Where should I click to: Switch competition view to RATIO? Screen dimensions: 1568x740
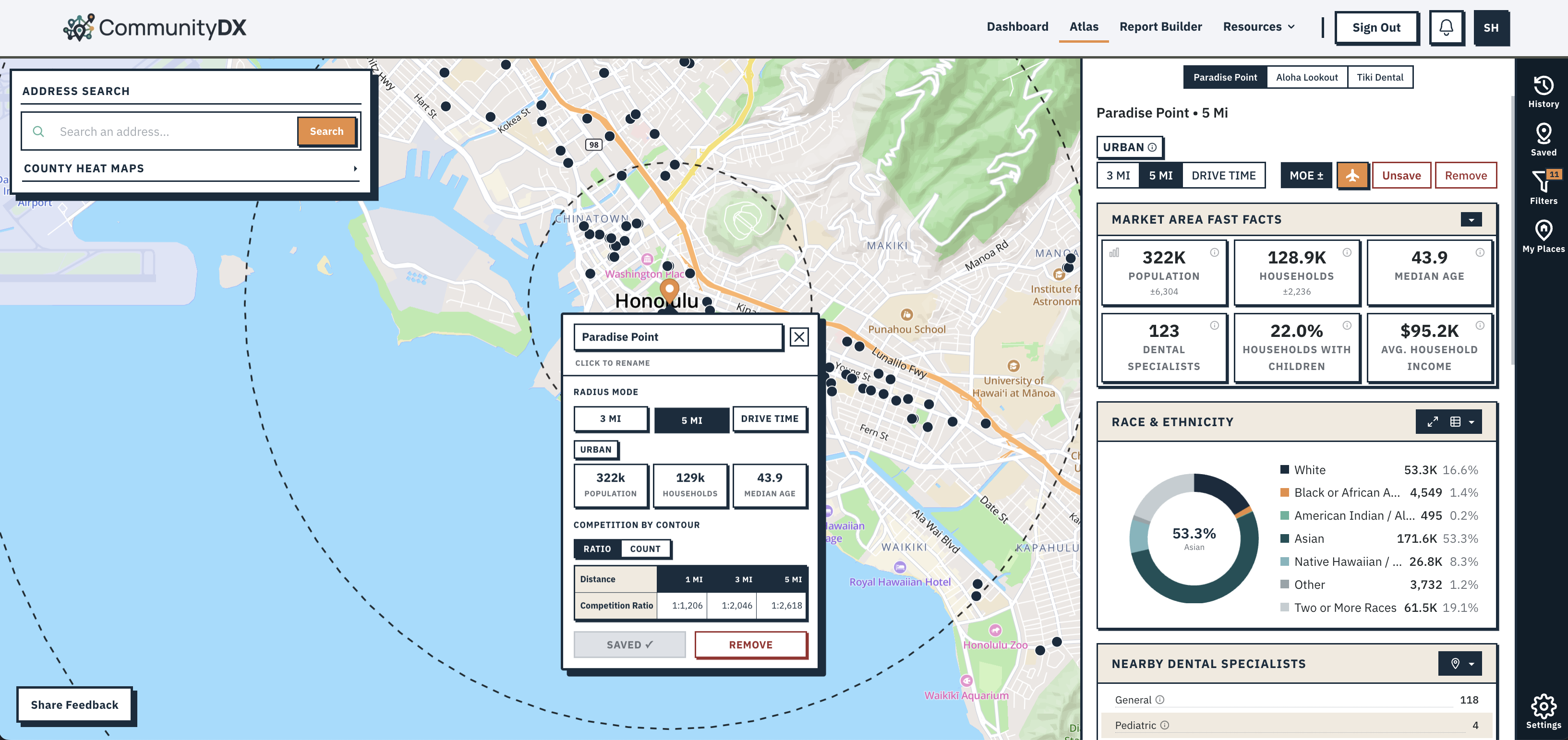[597, 549]
